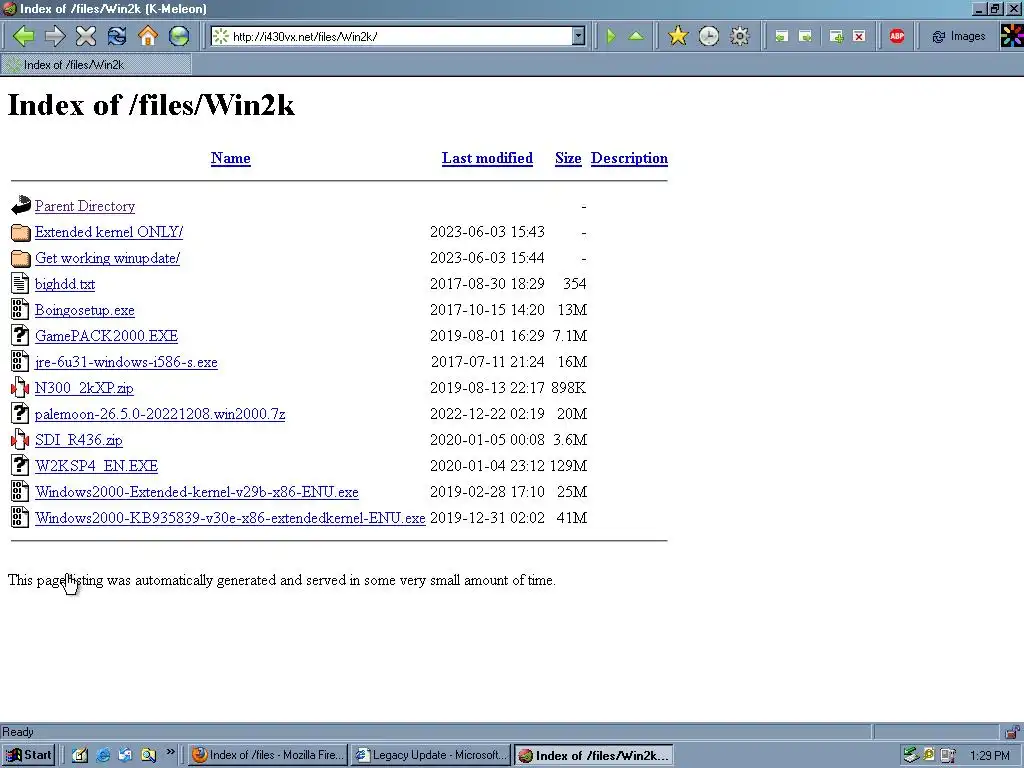Close the tab with the red X icon
The height and width of the screenshot is (768, 1024).
(859, 37)
